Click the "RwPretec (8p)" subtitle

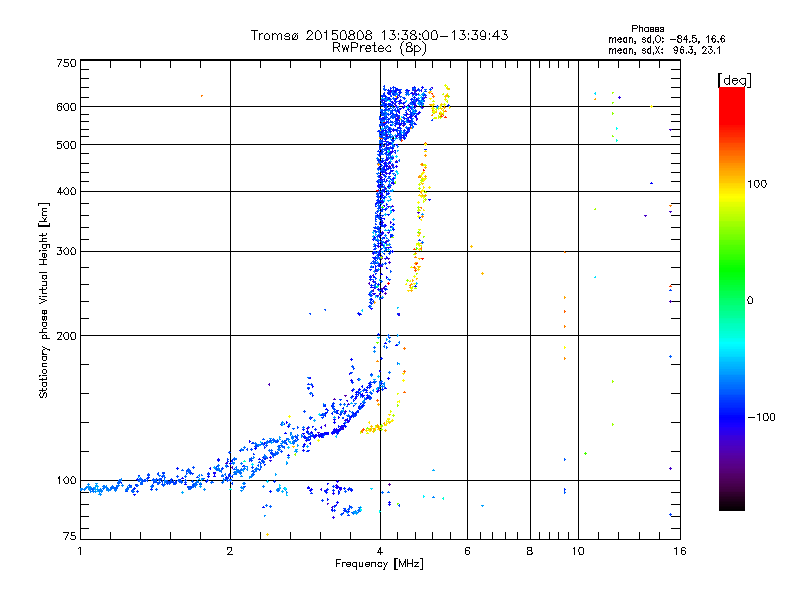pos(379,48)
